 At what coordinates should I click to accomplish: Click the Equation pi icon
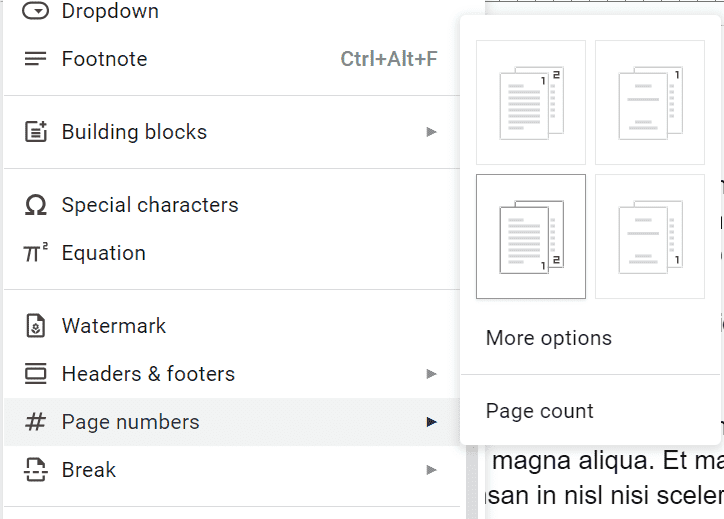pyautogui.click(x=35, y=253)
